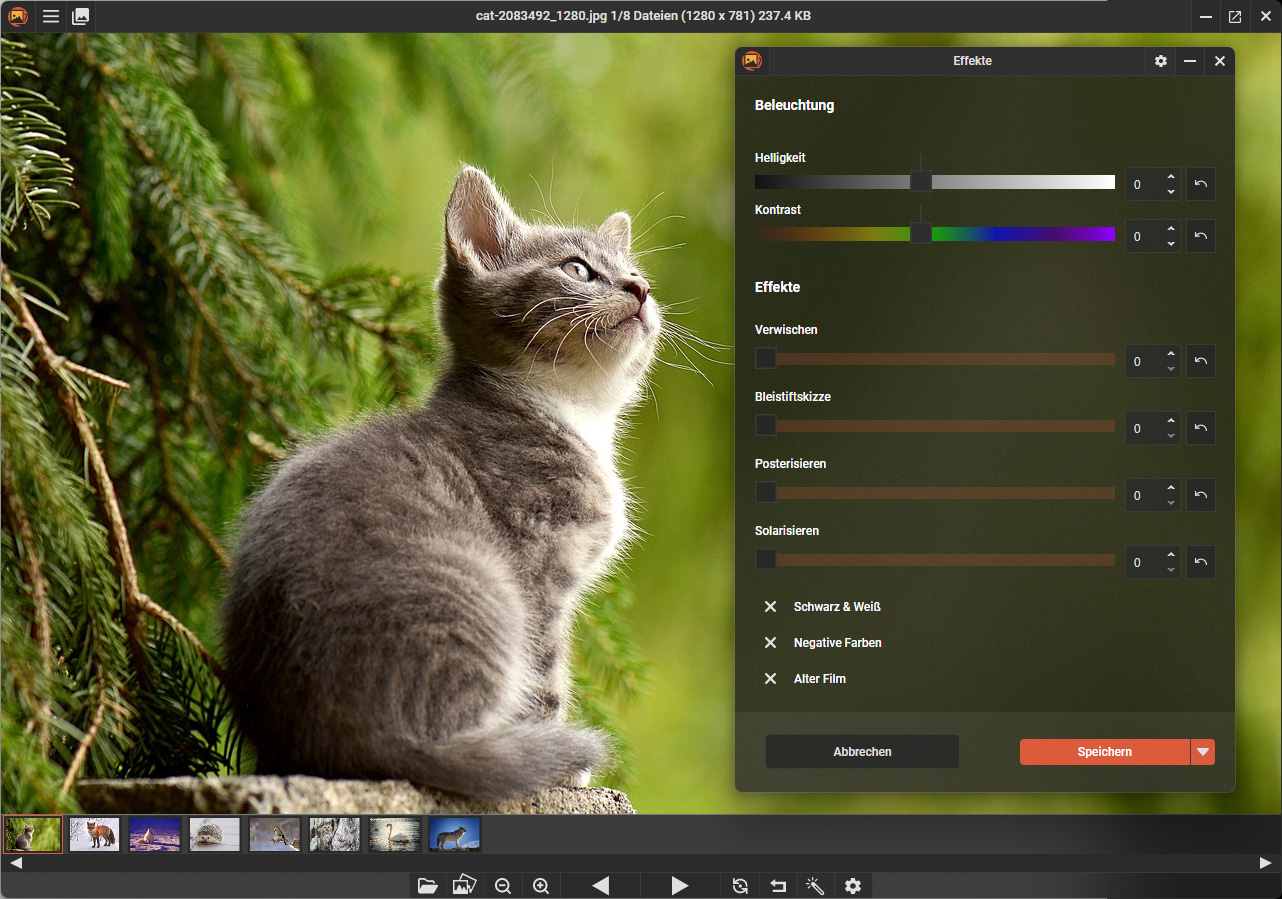
Task: Zoom out using the magnifier minus icon
Action: (503, 886)
